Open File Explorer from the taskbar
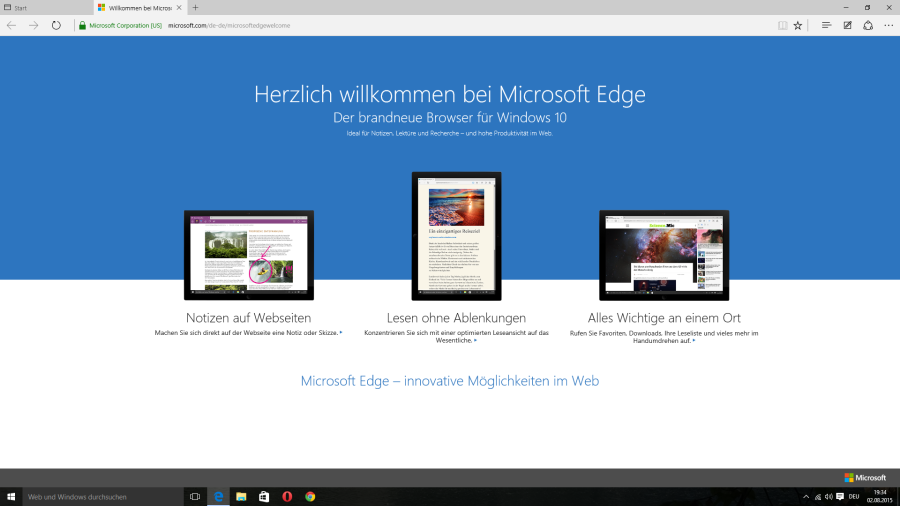The image size is (900, 506). (x=241, y=497)
